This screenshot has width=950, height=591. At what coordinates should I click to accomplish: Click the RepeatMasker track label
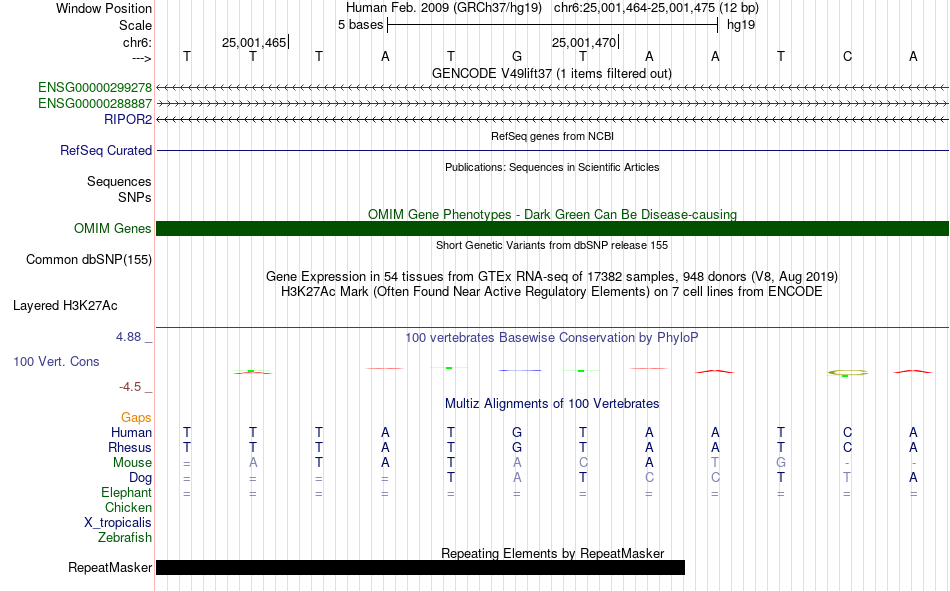pyautogui.click(x=110, y=567)
